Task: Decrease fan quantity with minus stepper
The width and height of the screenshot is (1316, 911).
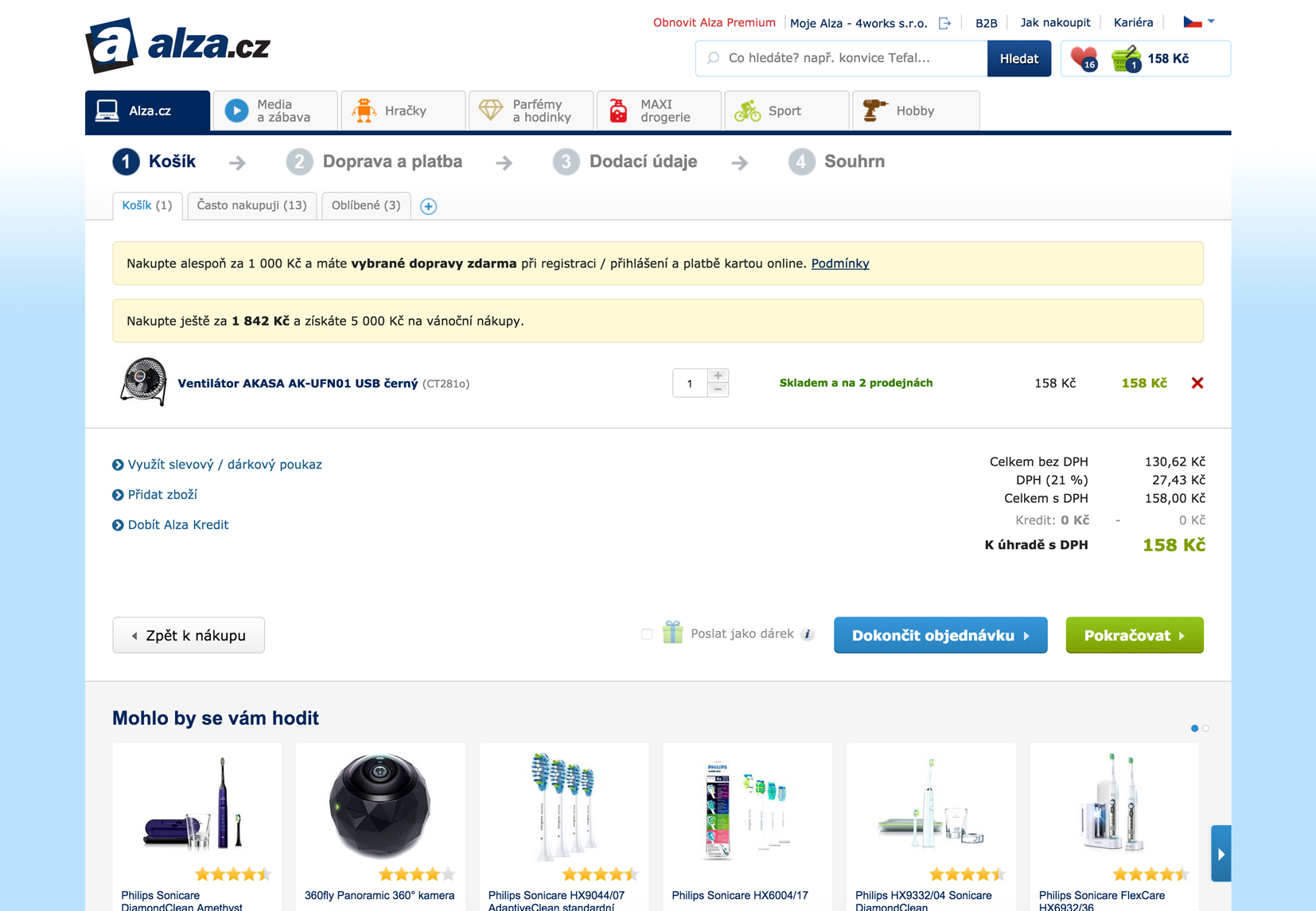Action: click(718, 390)
